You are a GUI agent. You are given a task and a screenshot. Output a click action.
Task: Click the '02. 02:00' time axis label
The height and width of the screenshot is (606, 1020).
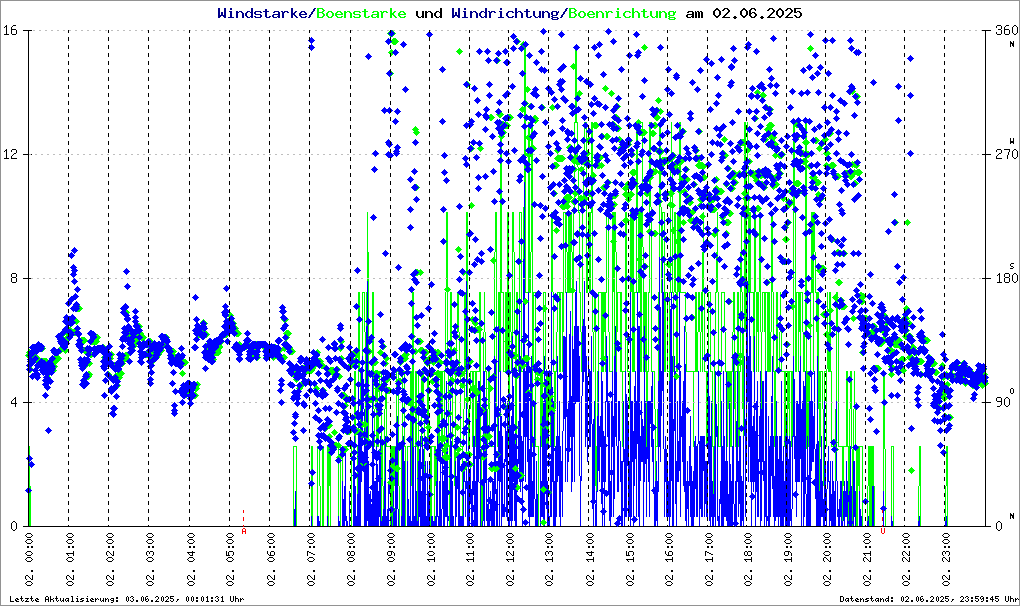(109, 559)
